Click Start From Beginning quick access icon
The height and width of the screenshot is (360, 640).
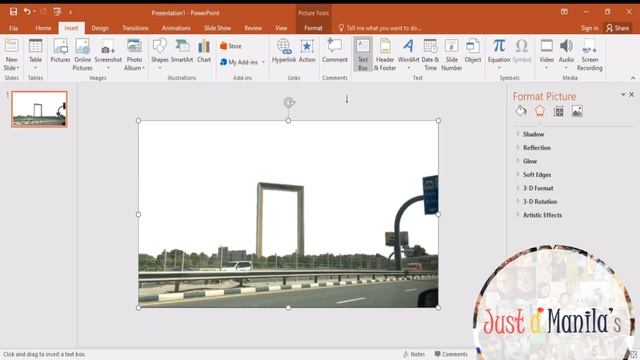pos(57,12)
